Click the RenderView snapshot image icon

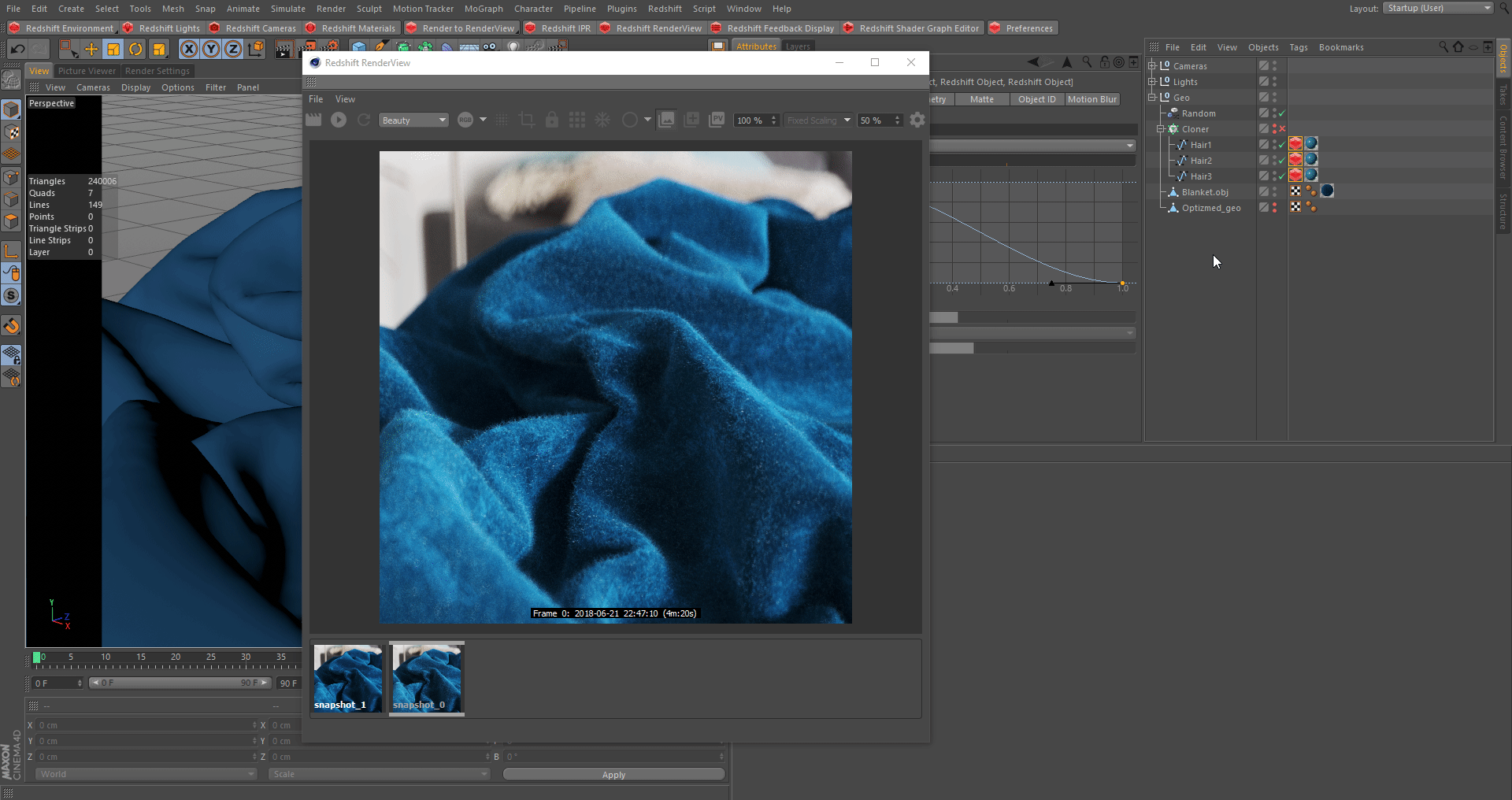click(666, 120)
